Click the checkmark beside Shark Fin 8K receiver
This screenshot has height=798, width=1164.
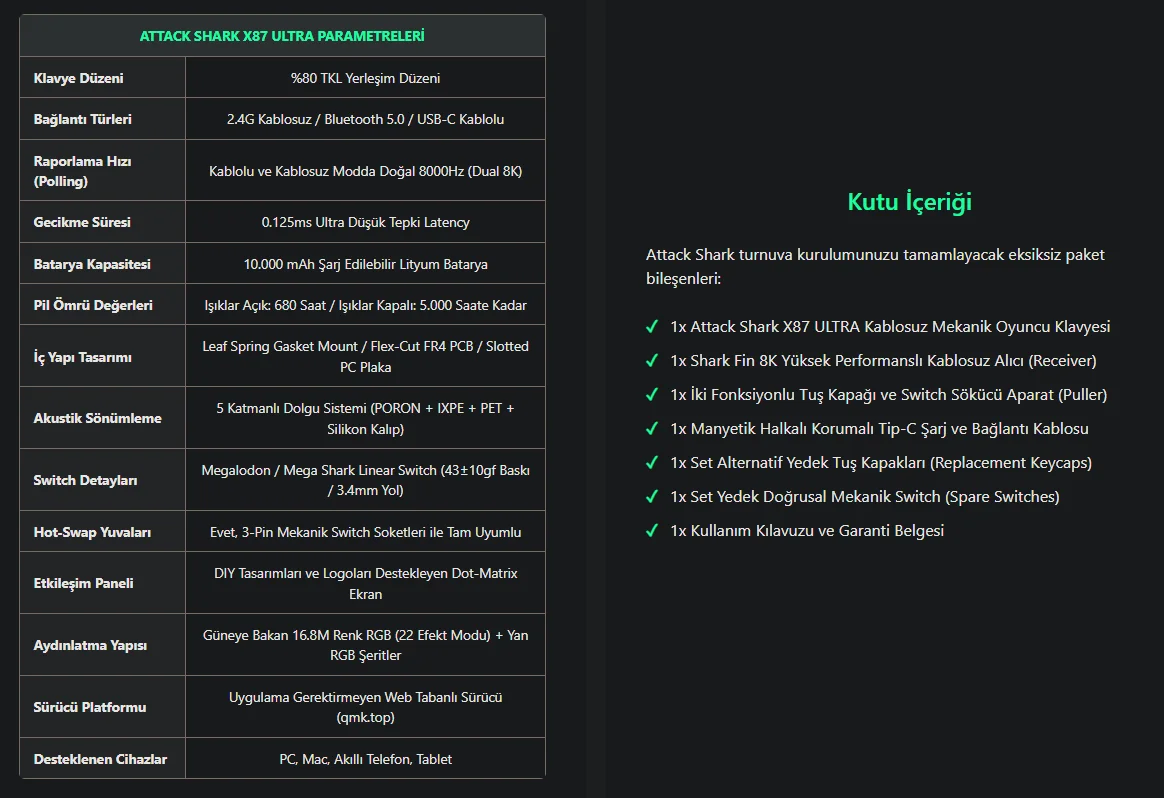coord(652,361)
